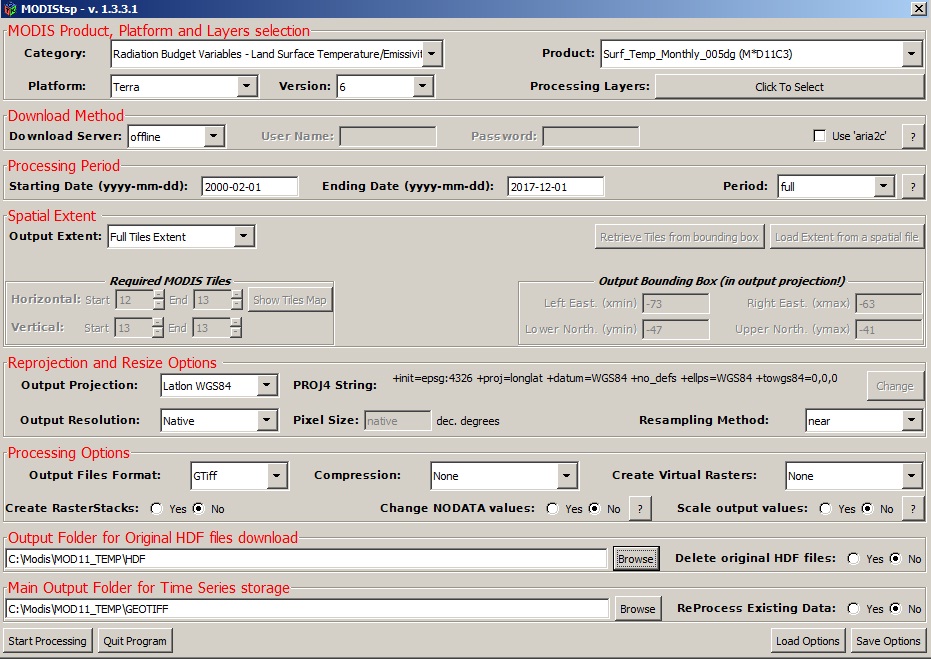Open help for Scale output values
The height and width of the screenshot is (659, 931).
[x=912, y=508]
